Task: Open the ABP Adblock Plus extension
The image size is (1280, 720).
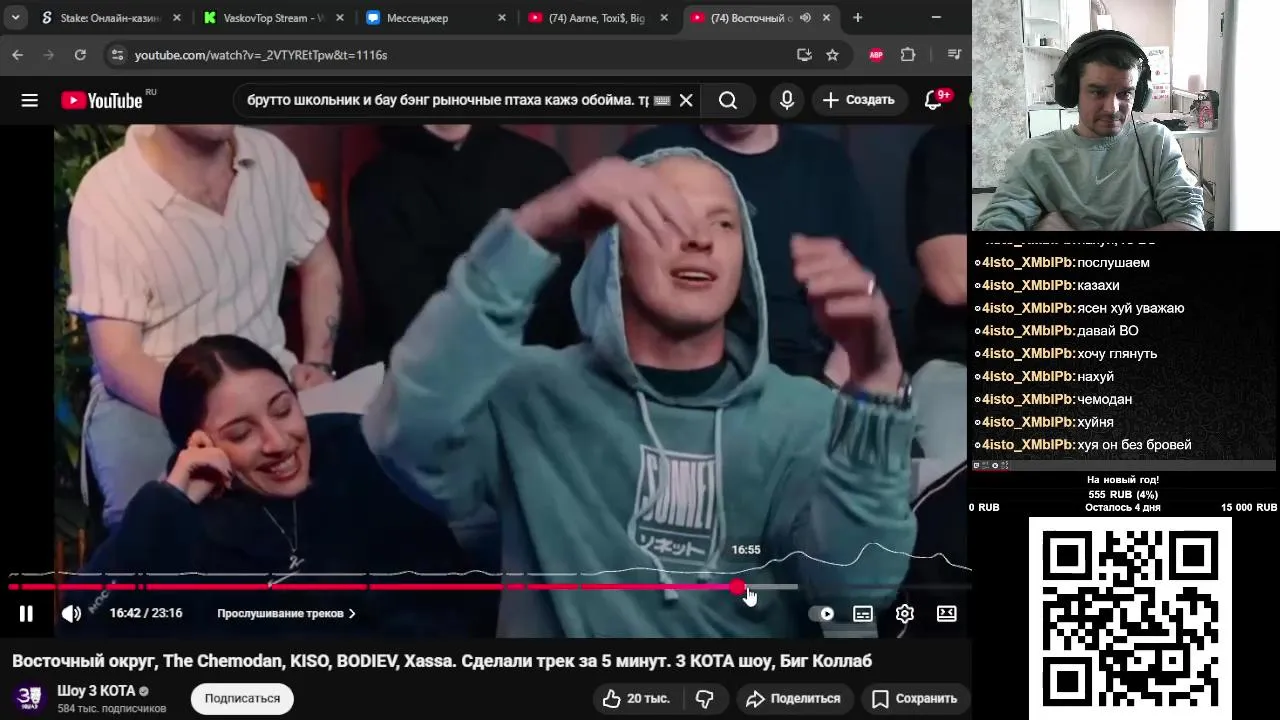Action: (876, 55)
